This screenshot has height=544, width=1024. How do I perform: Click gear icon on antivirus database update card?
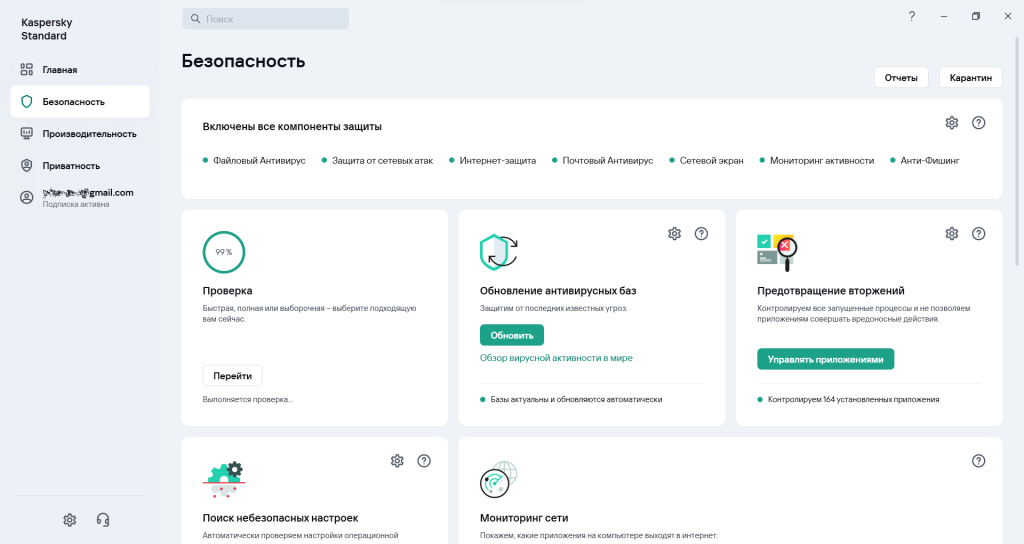tap(674, 234)
